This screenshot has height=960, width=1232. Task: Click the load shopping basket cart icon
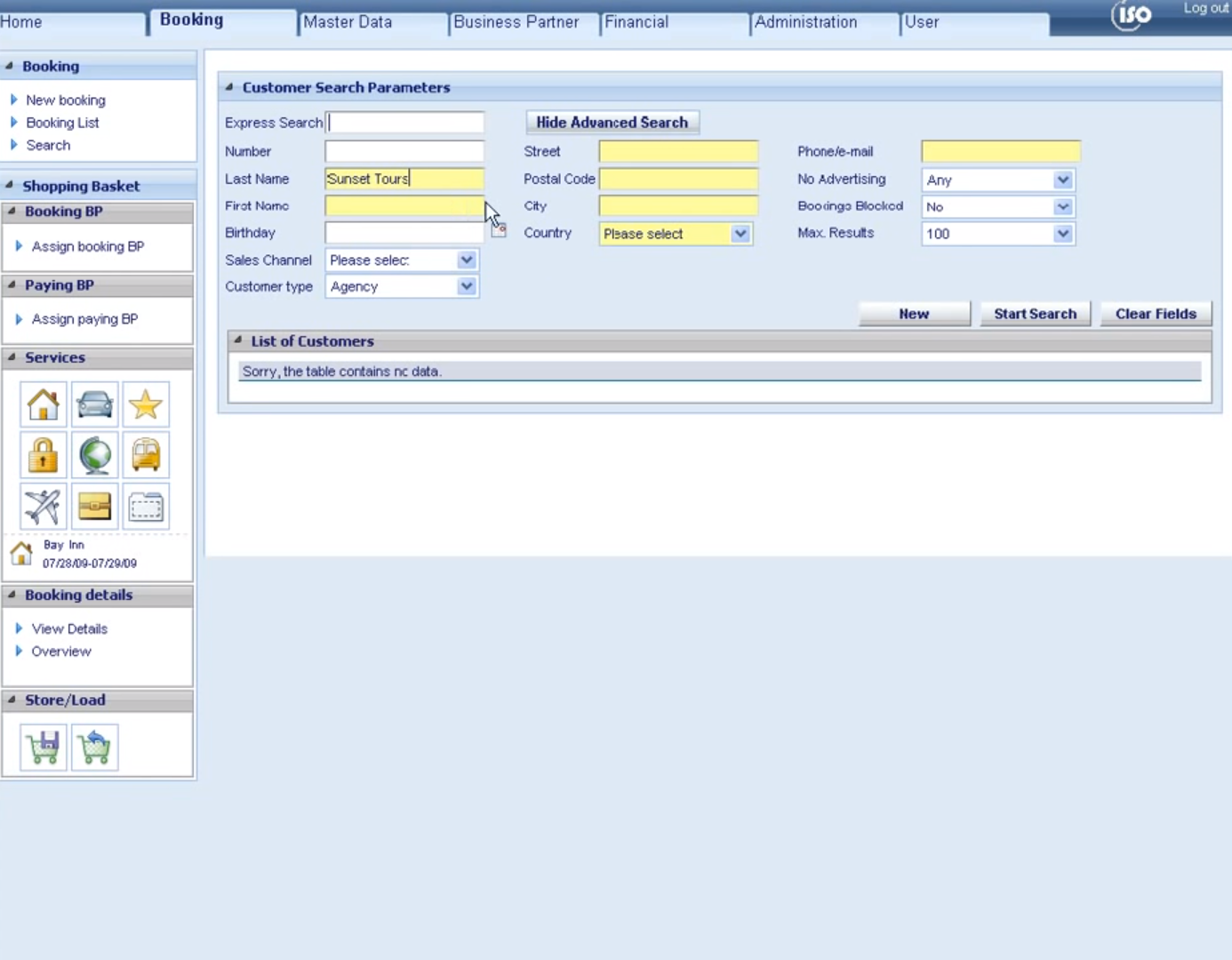tap(93, 747)
